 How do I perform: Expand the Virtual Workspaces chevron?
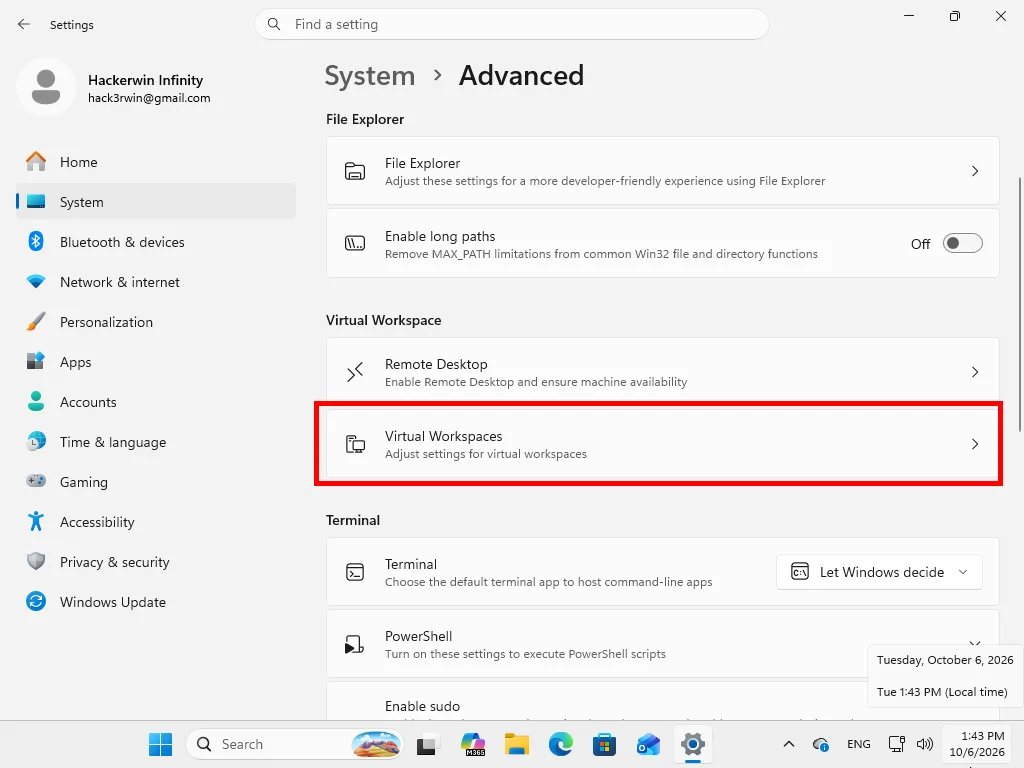pyautogui.click(x=974, y=444)
